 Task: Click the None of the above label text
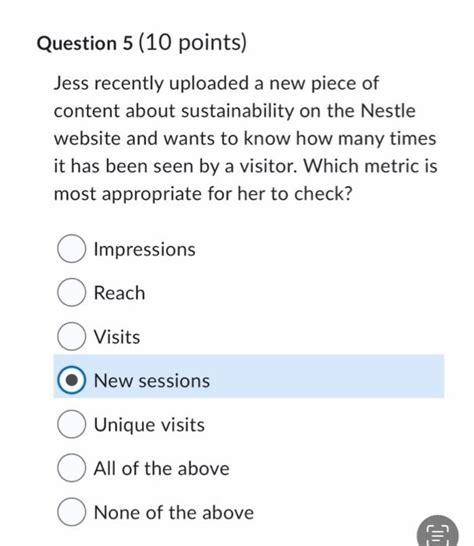click(174, 513)
